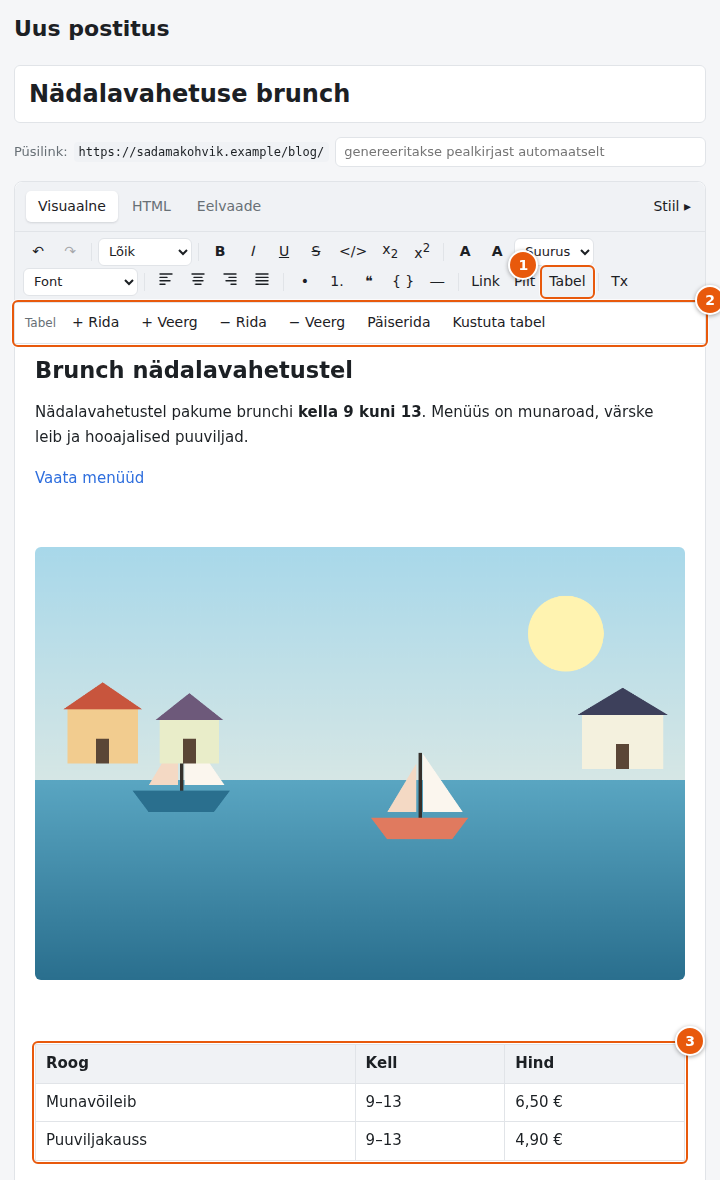Toggle underline formatting
Viewport: 720px width, 1180px height.
pyautogui.click(x=284, y=251)
